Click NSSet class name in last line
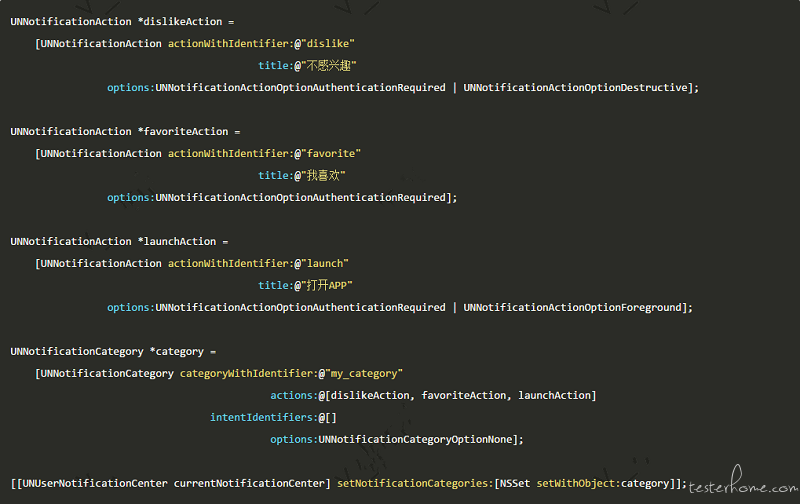Screen dimensions: 800x504 coord(515,483)
